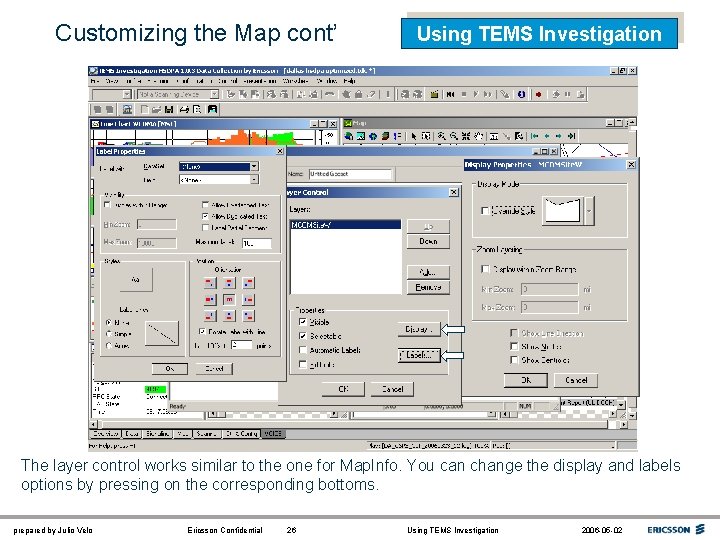This screenshot has width=720, height=540.
Task: Select bottom-left label position icon
Action: [x=210, y=316]
